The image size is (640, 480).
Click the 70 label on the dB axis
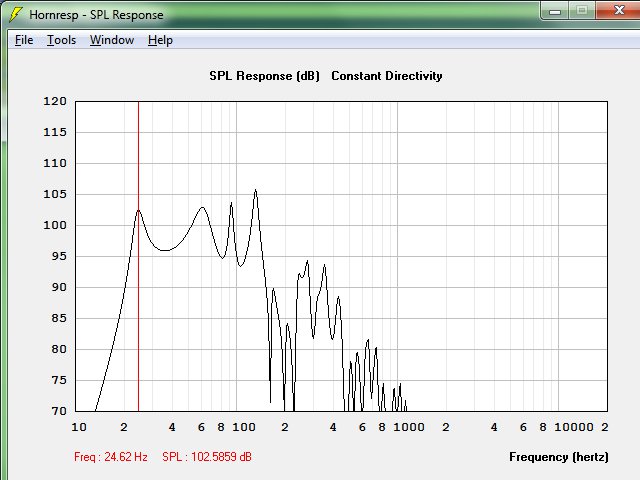[59, 411]
